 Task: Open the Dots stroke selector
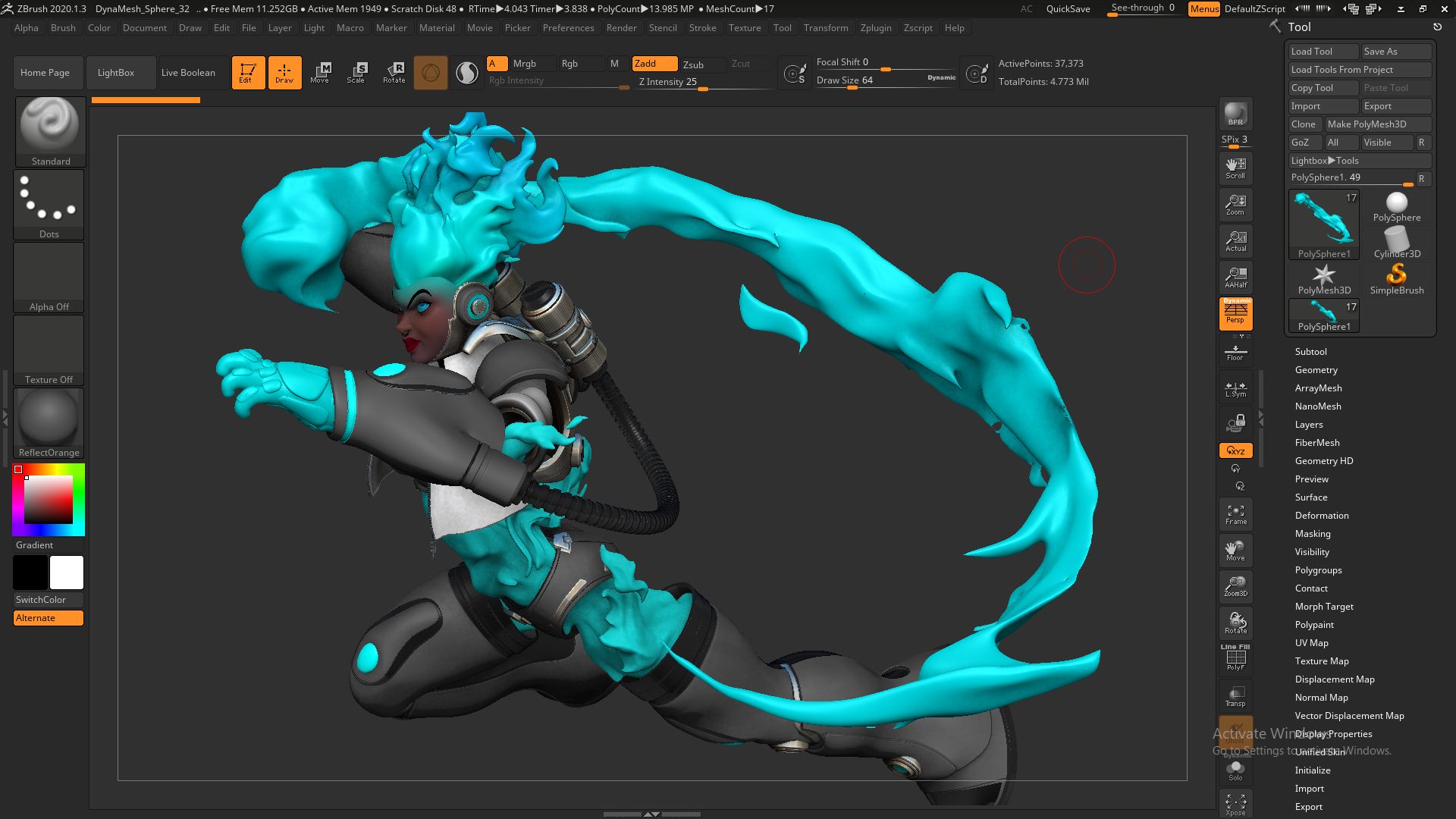(x=49, y=204)
